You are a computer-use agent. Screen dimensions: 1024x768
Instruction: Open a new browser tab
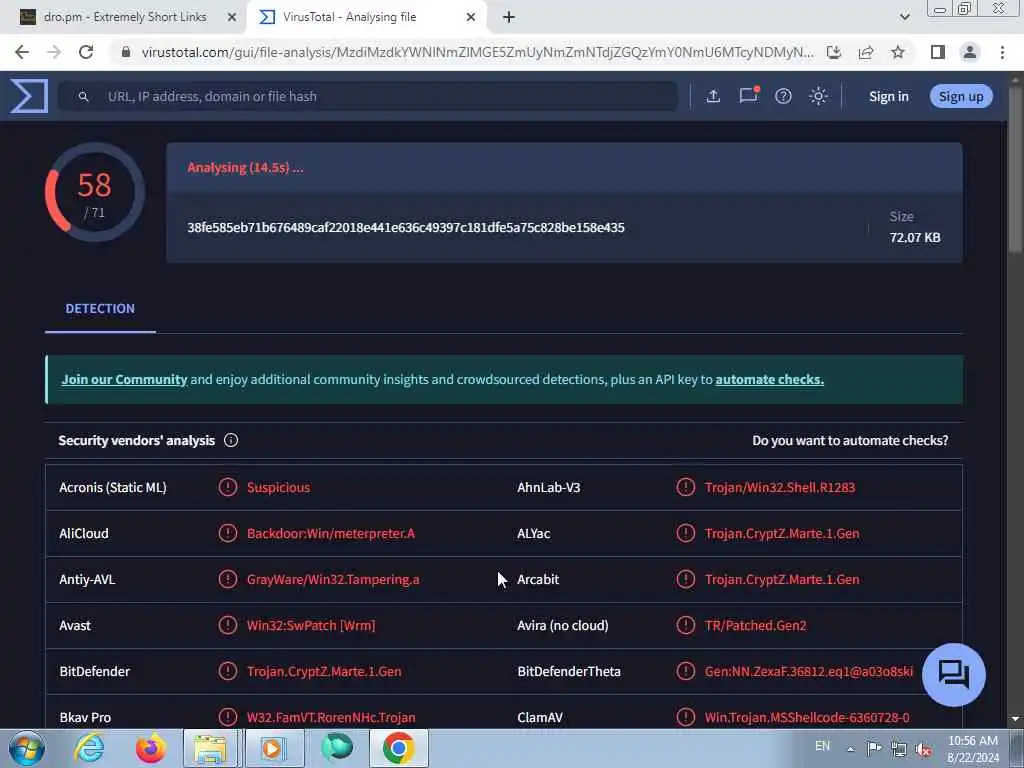coord(509,18)
